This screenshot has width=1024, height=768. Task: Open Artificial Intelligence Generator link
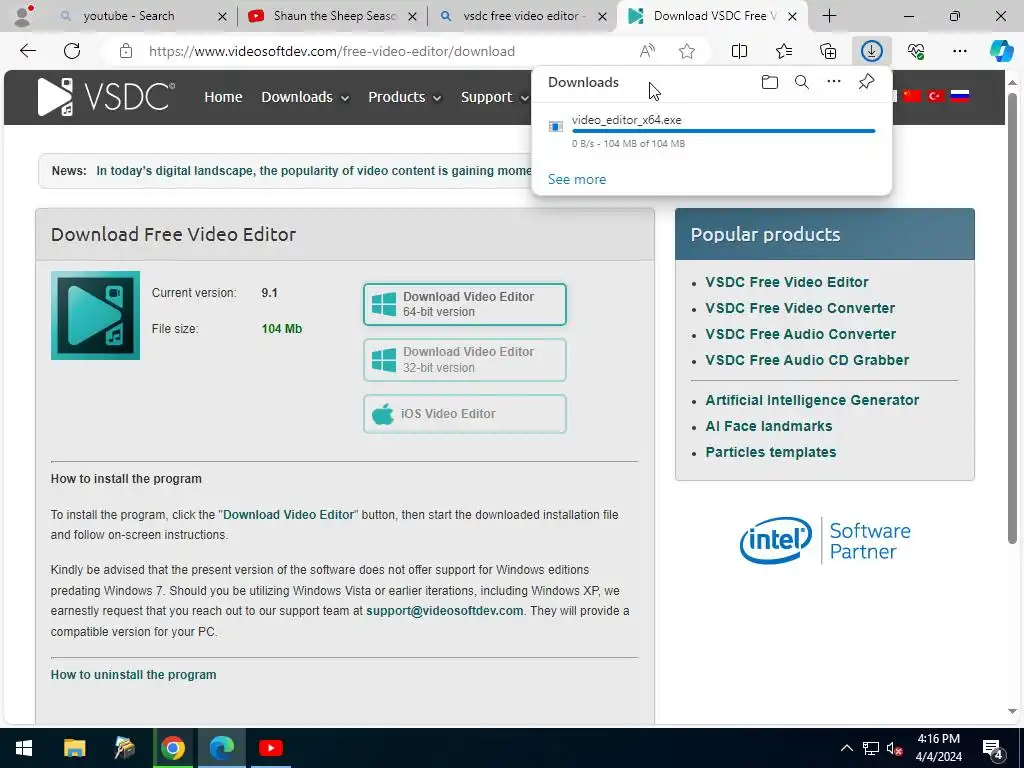pos(812,400)
